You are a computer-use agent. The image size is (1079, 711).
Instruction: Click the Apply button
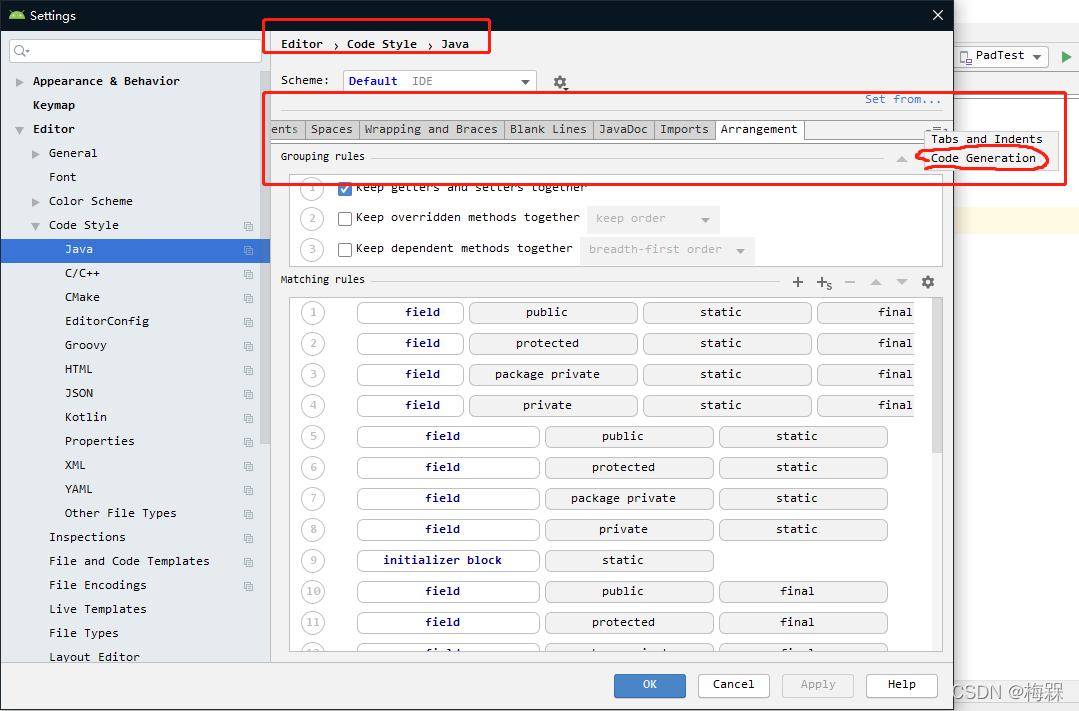(818, 685)
